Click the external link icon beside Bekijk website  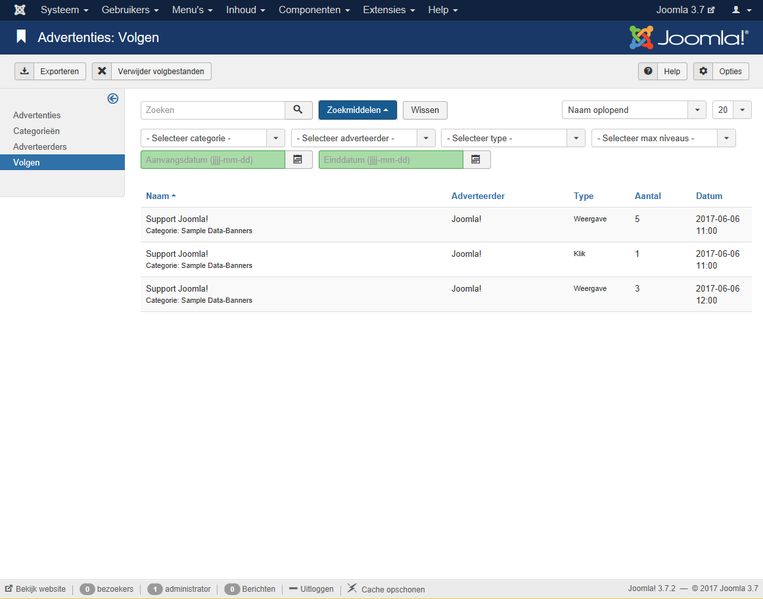pyautogui.click(x=9, y=588)
